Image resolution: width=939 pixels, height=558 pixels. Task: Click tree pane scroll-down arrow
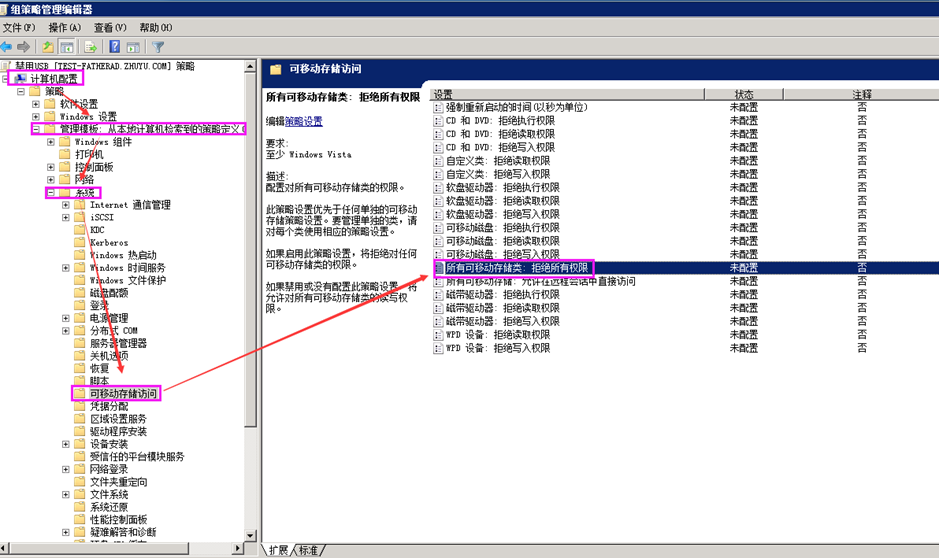(x=250, y=535)
